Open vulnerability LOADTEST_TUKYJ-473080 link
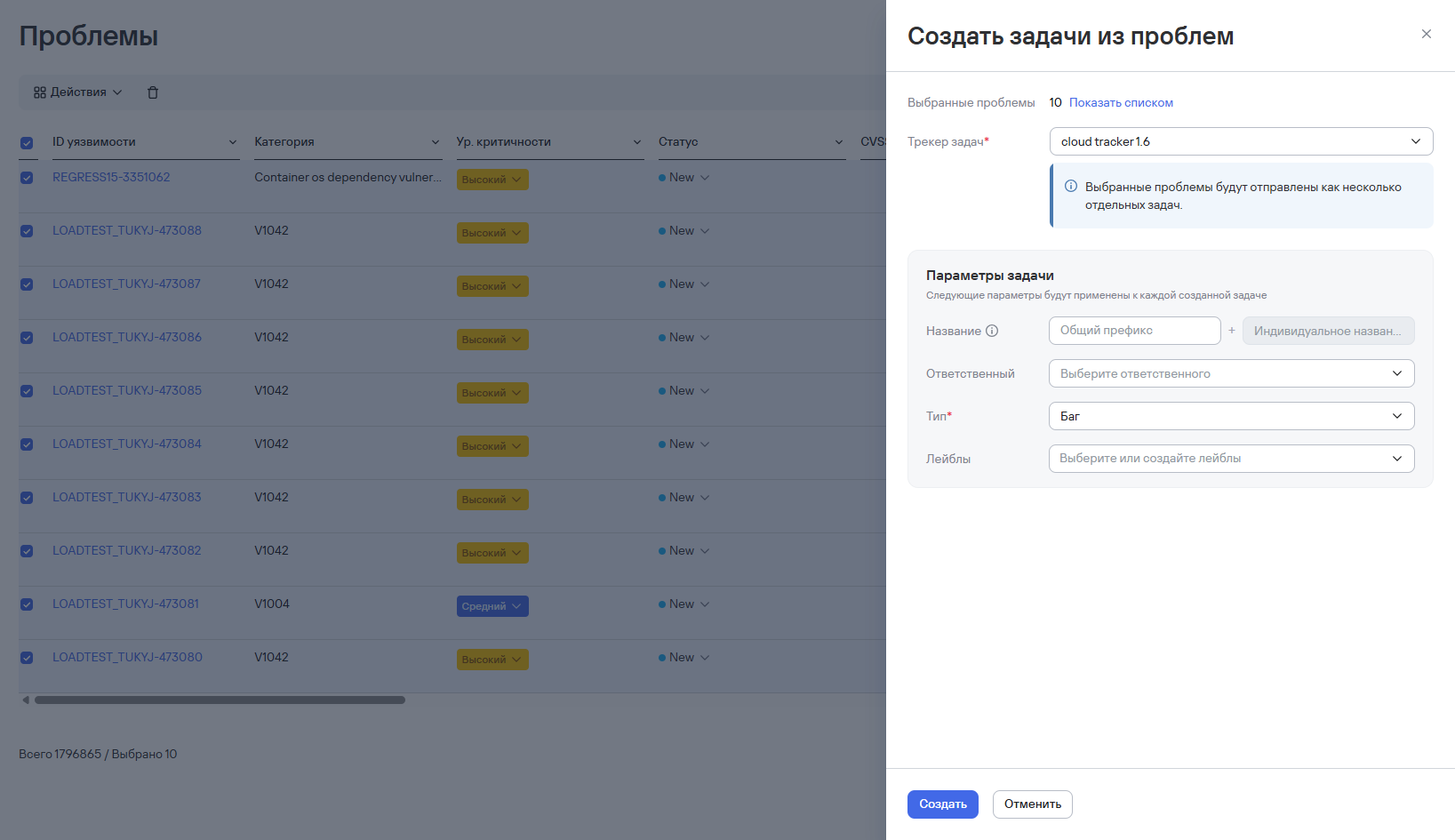The image size is (1455, 840). point(127,658)
